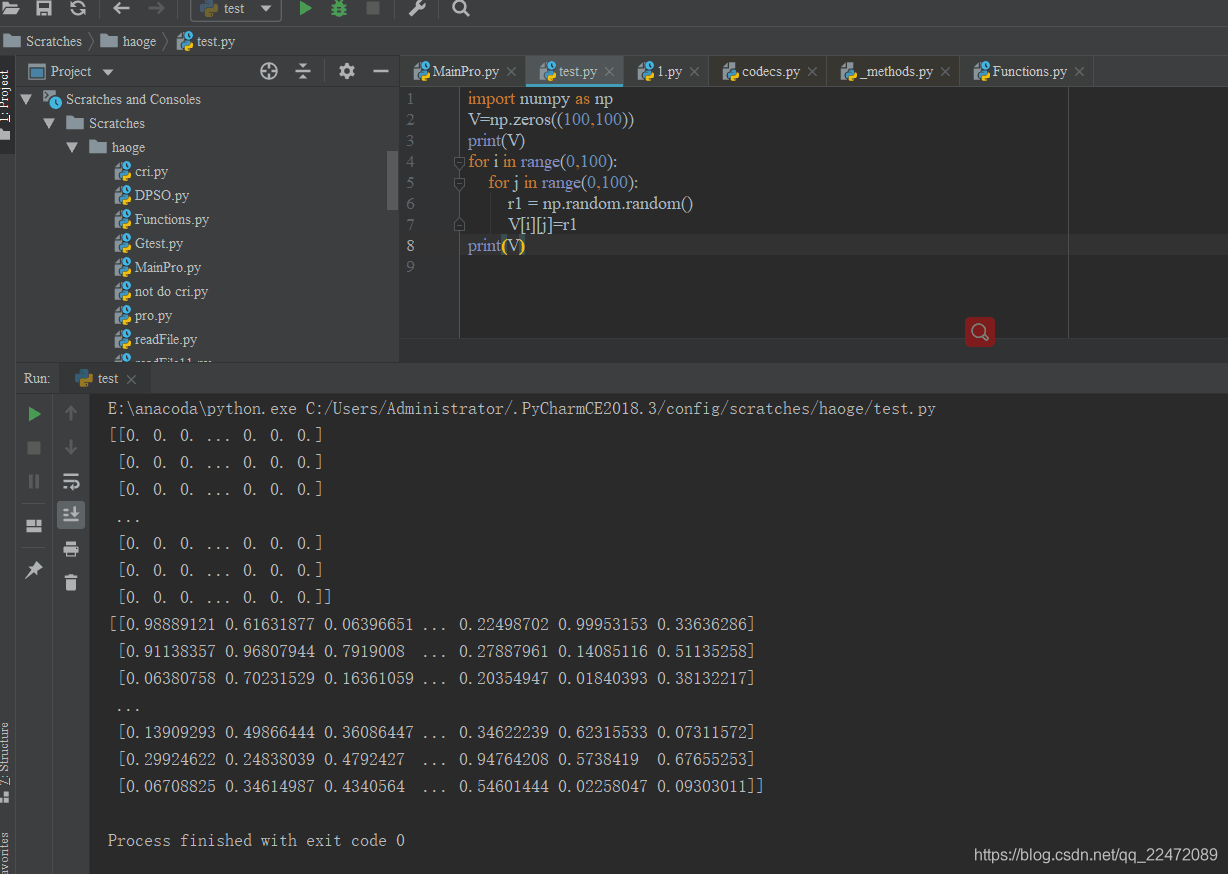Close the codecs.py editor tab
This screenshot has width=1228, height=874.
coord(812,72)
